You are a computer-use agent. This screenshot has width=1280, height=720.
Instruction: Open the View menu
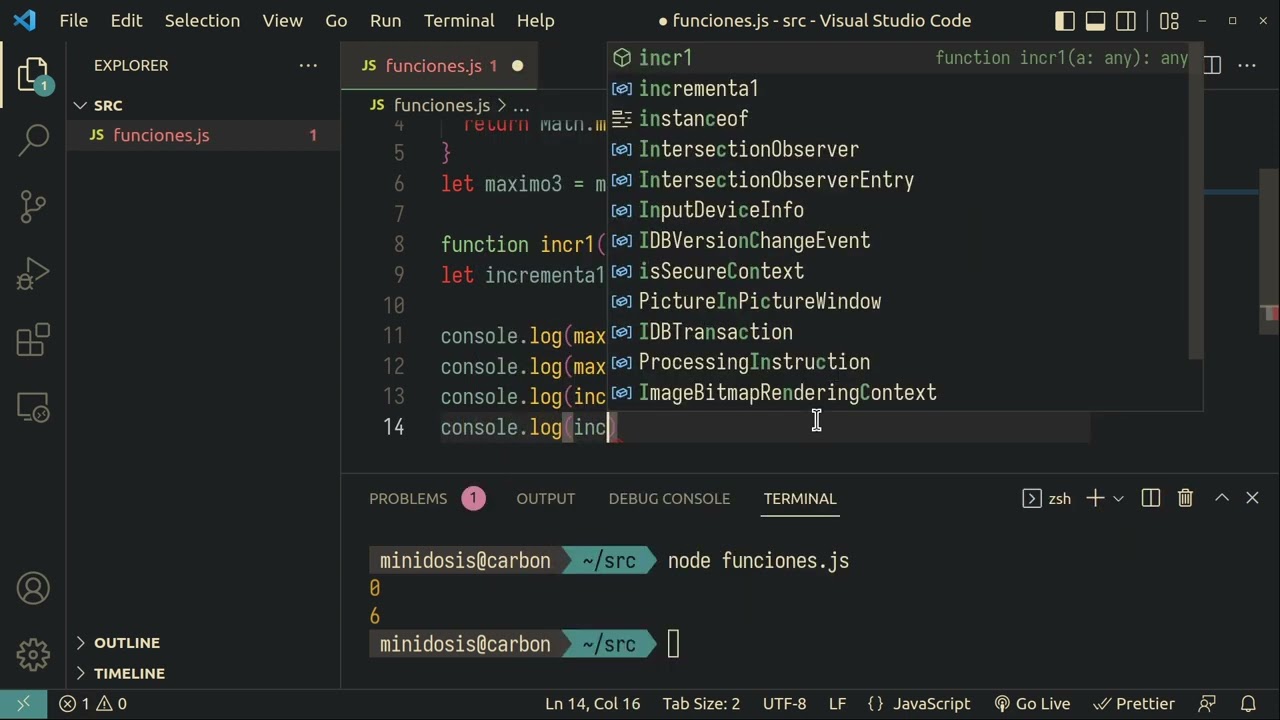point(282,21)
